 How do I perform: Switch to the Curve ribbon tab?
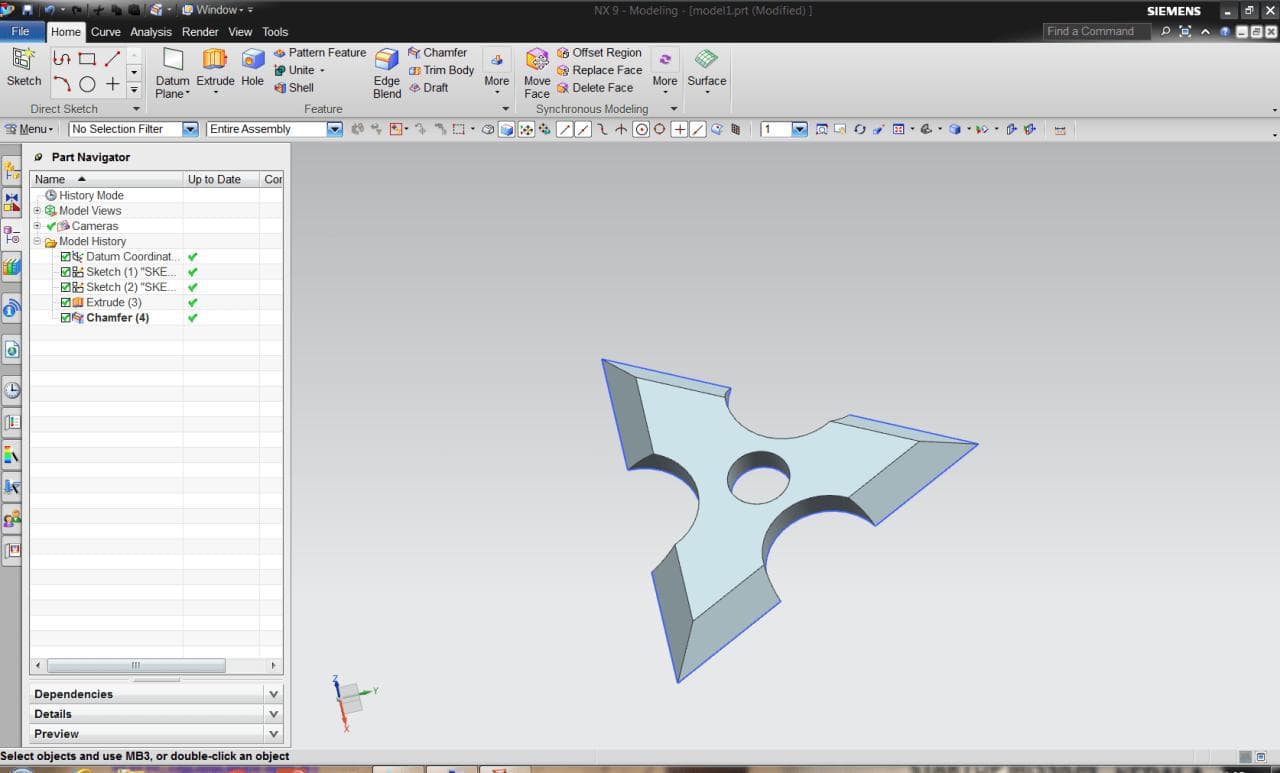click(x=105, y=32)
